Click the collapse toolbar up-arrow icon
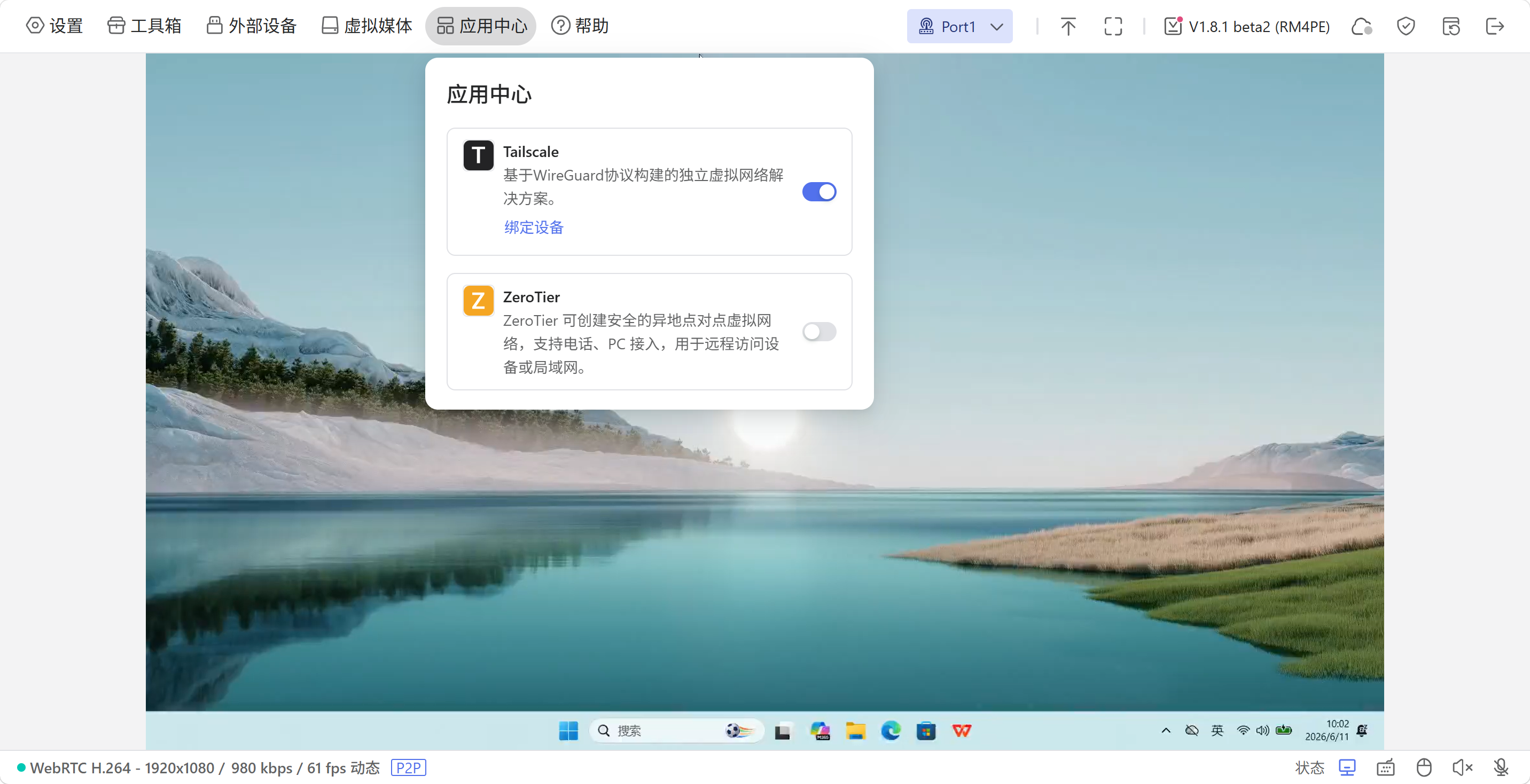This screenshot has width=1530, height=784. pos(1068,26)
